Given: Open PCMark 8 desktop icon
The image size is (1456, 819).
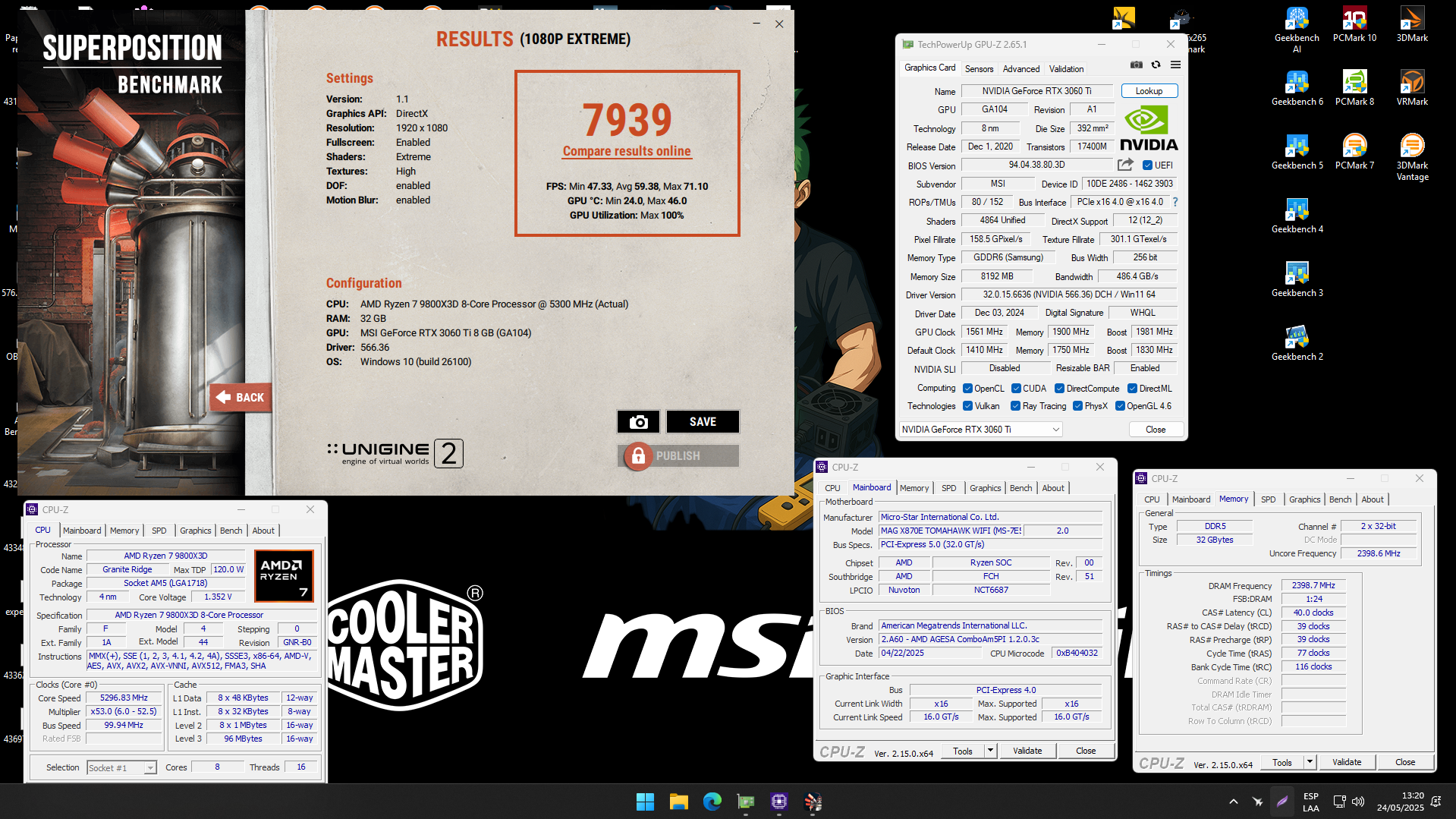Looking at the screenshot, I should tap(1354, 88).
